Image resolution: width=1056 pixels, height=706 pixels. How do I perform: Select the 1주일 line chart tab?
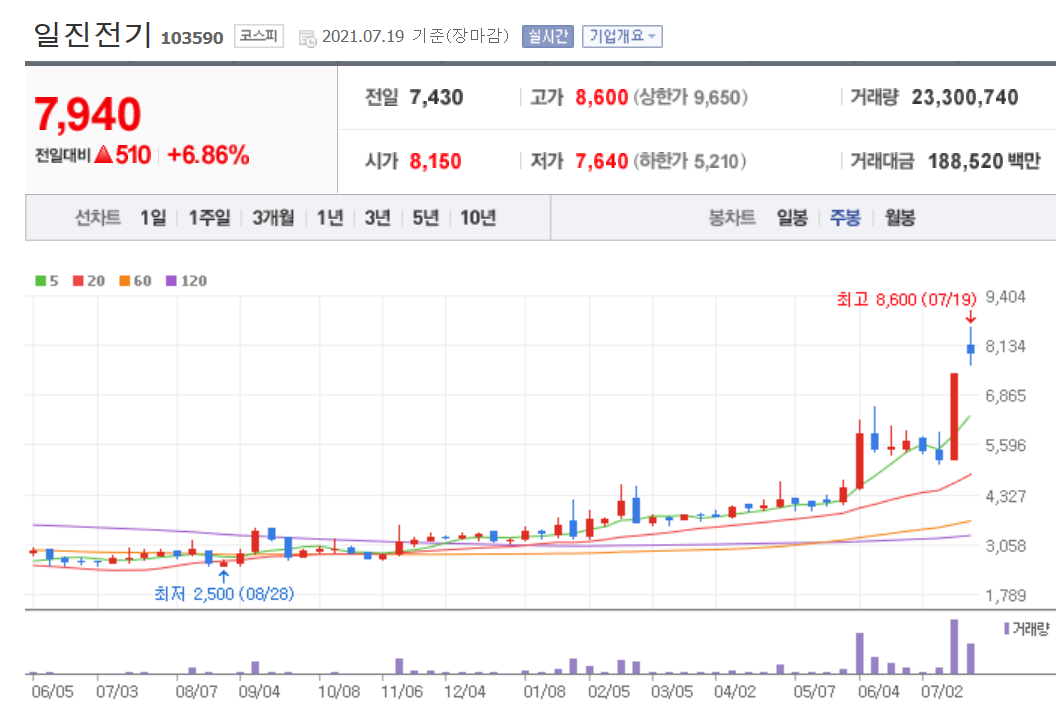209,218
